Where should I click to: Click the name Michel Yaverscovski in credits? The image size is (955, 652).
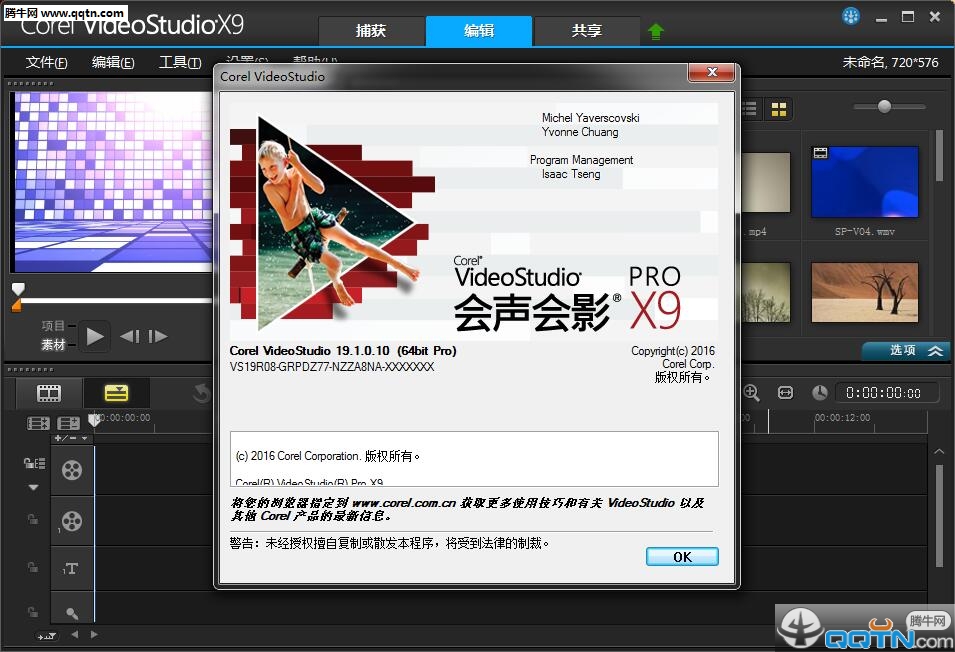pos(590,117)
